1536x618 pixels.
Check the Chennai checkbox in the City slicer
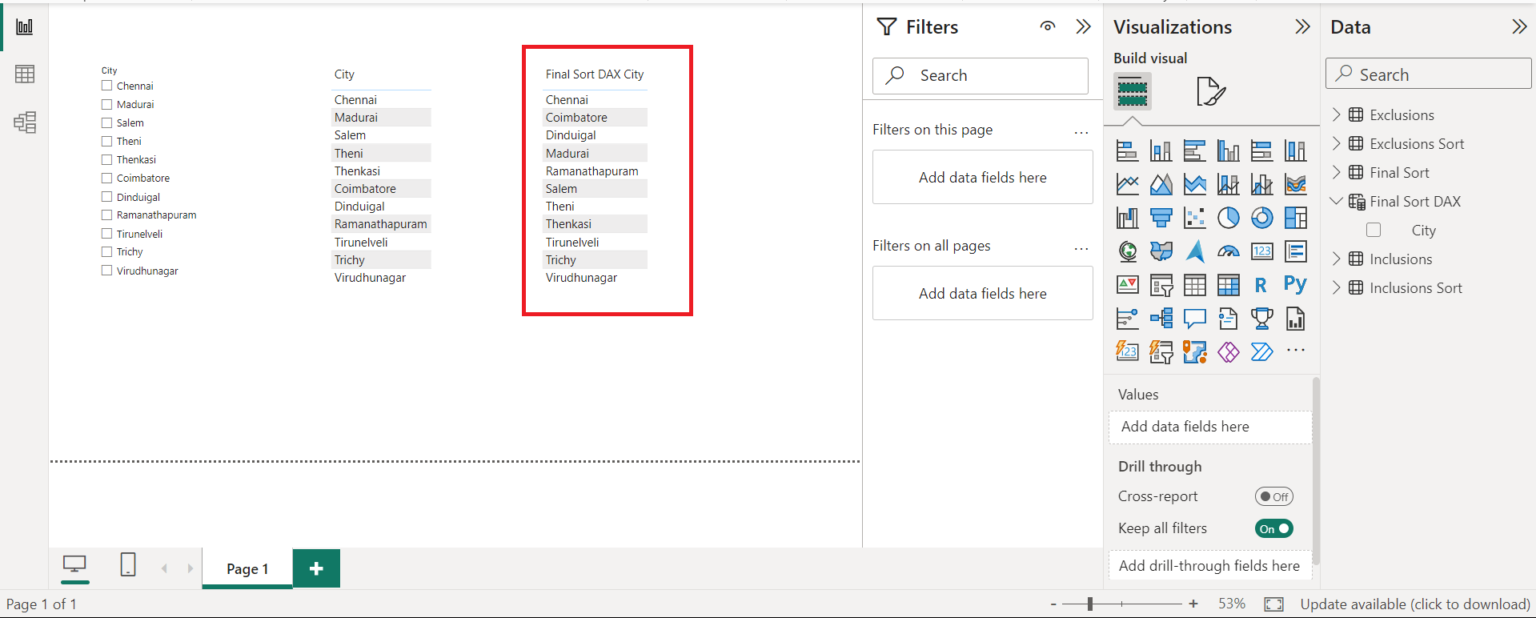pyautogui.click(x=106, y=85)
